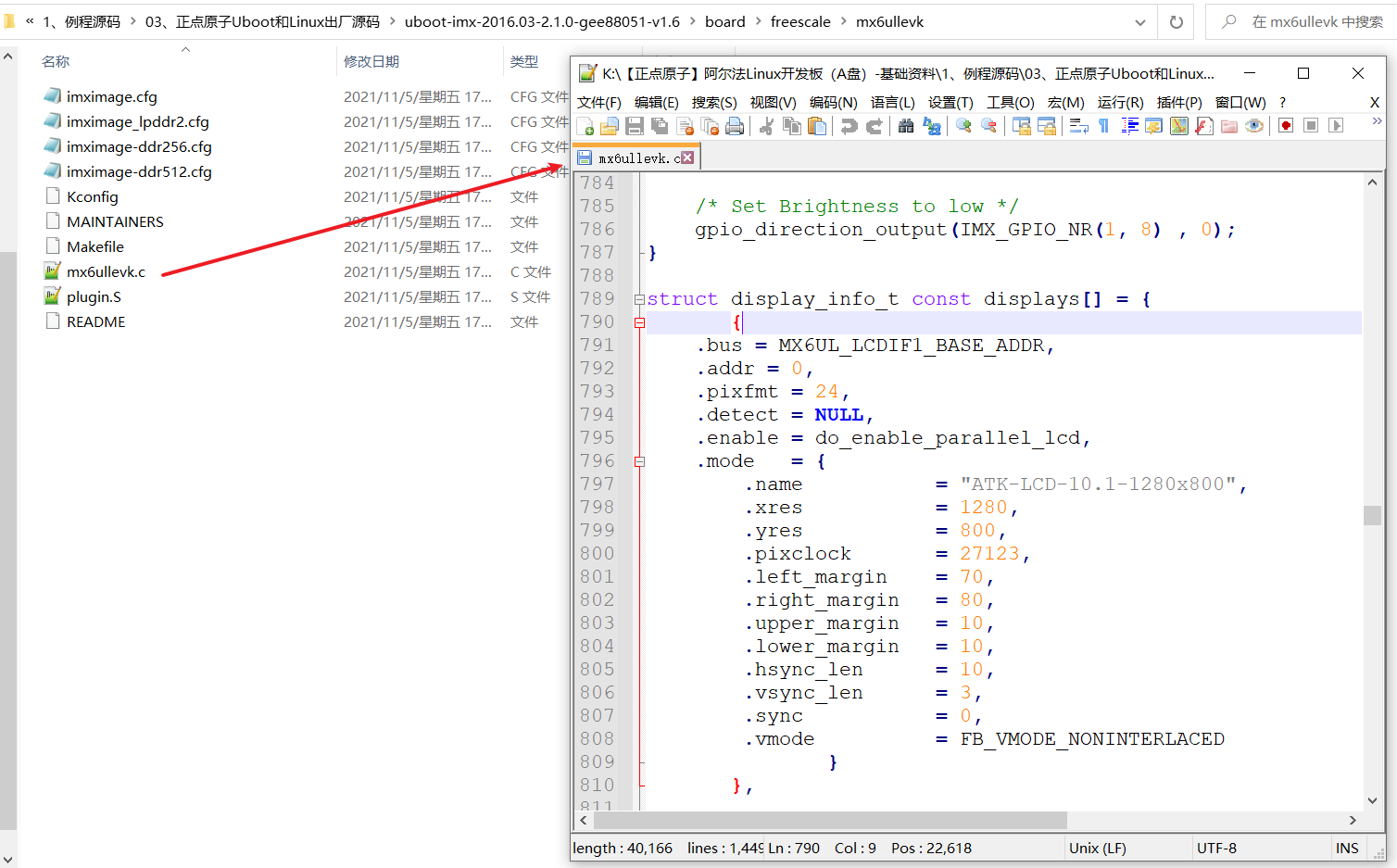Open Find with the binoculars icon
1397x868 pixels.
click(x=906, y=126)
